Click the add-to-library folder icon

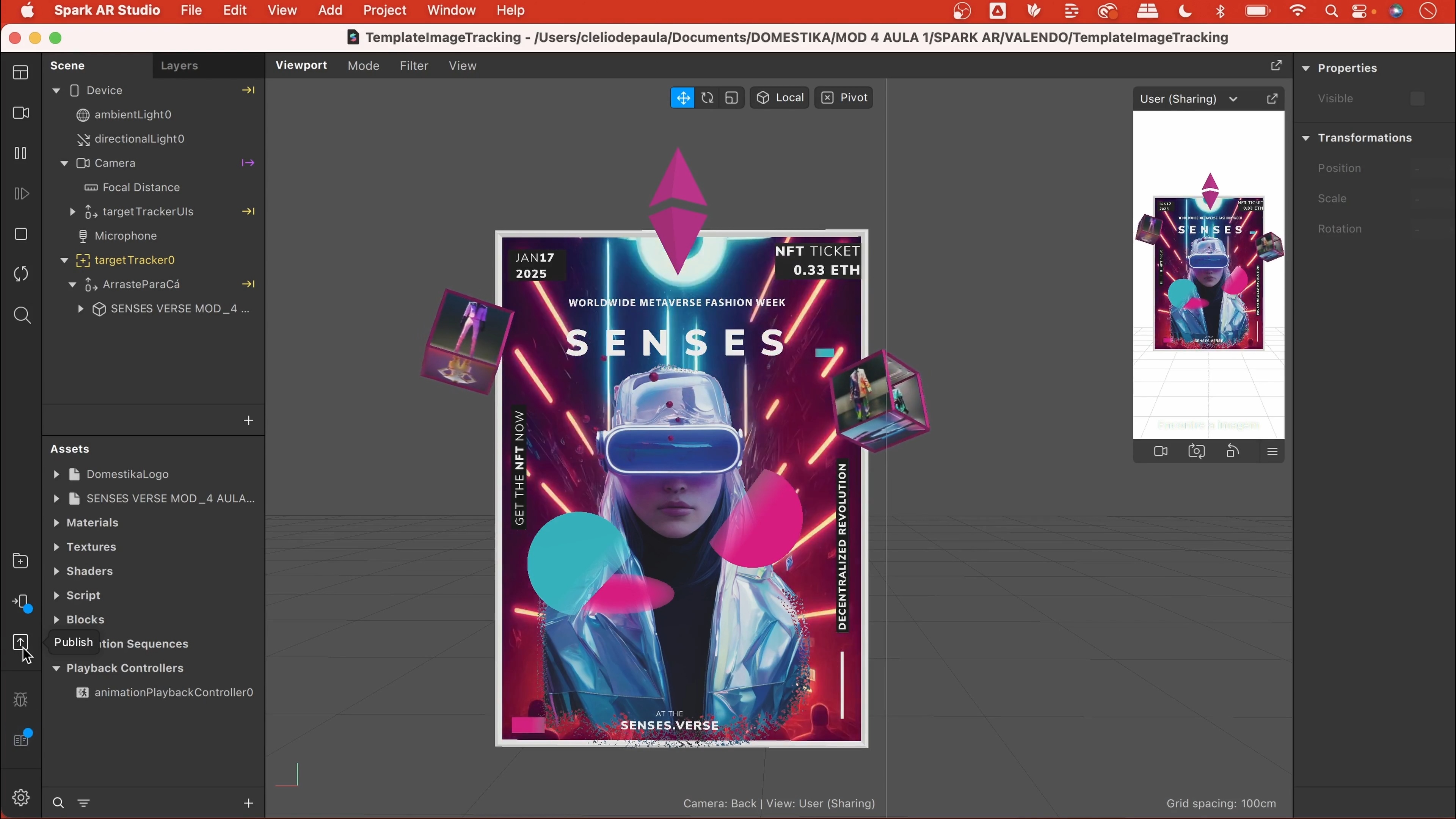pyautogui.click(x=21, y=561)
